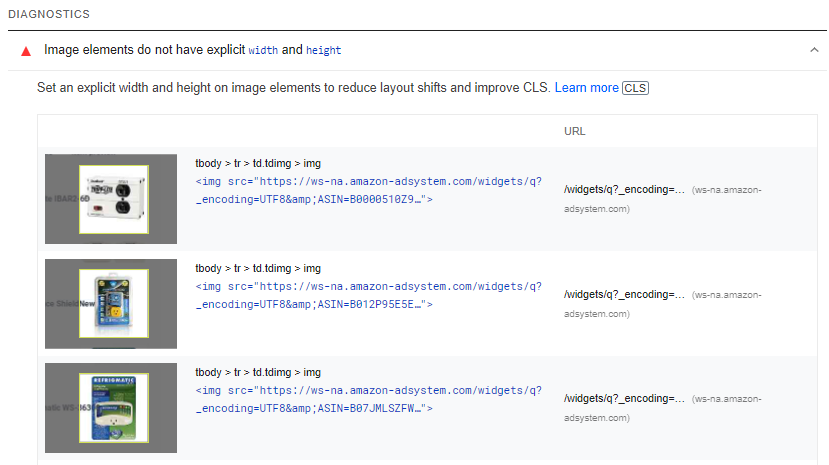
Task: Click the URL column header
Action: 574,132
